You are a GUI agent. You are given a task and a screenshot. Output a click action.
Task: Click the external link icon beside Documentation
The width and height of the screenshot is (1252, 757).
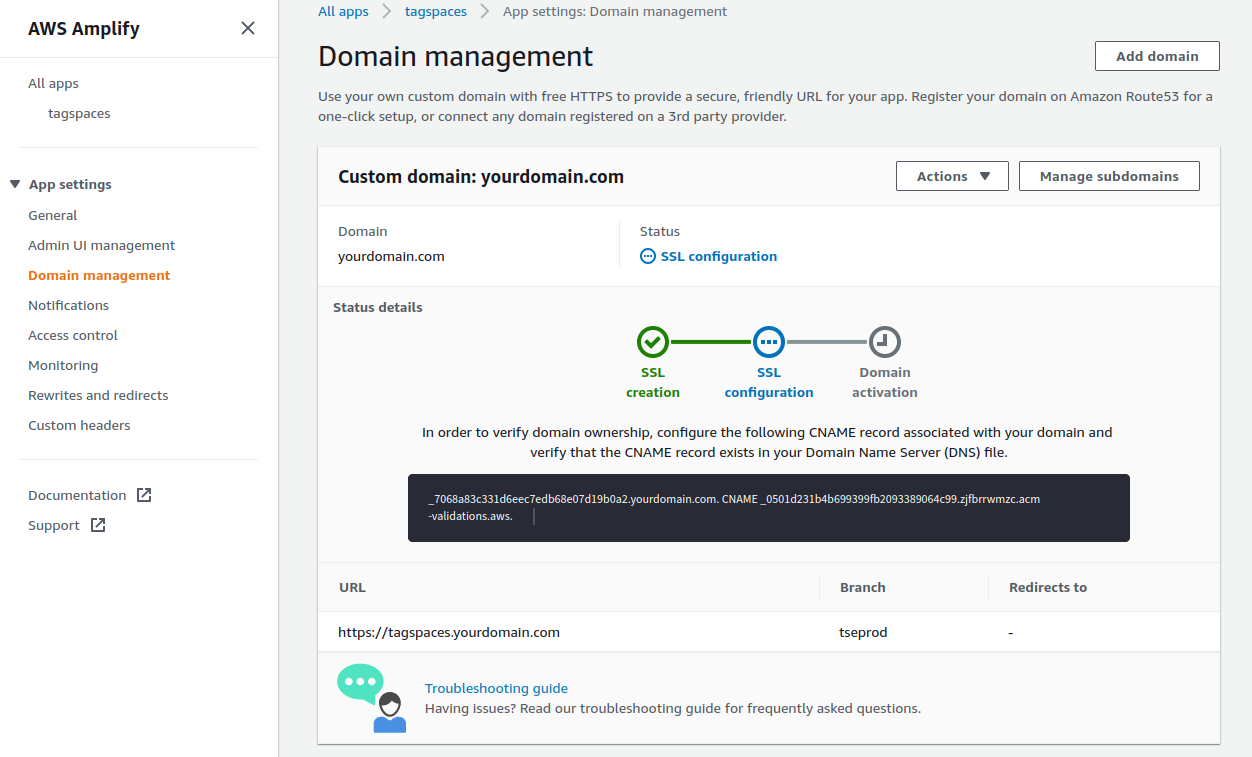[143, 494]
